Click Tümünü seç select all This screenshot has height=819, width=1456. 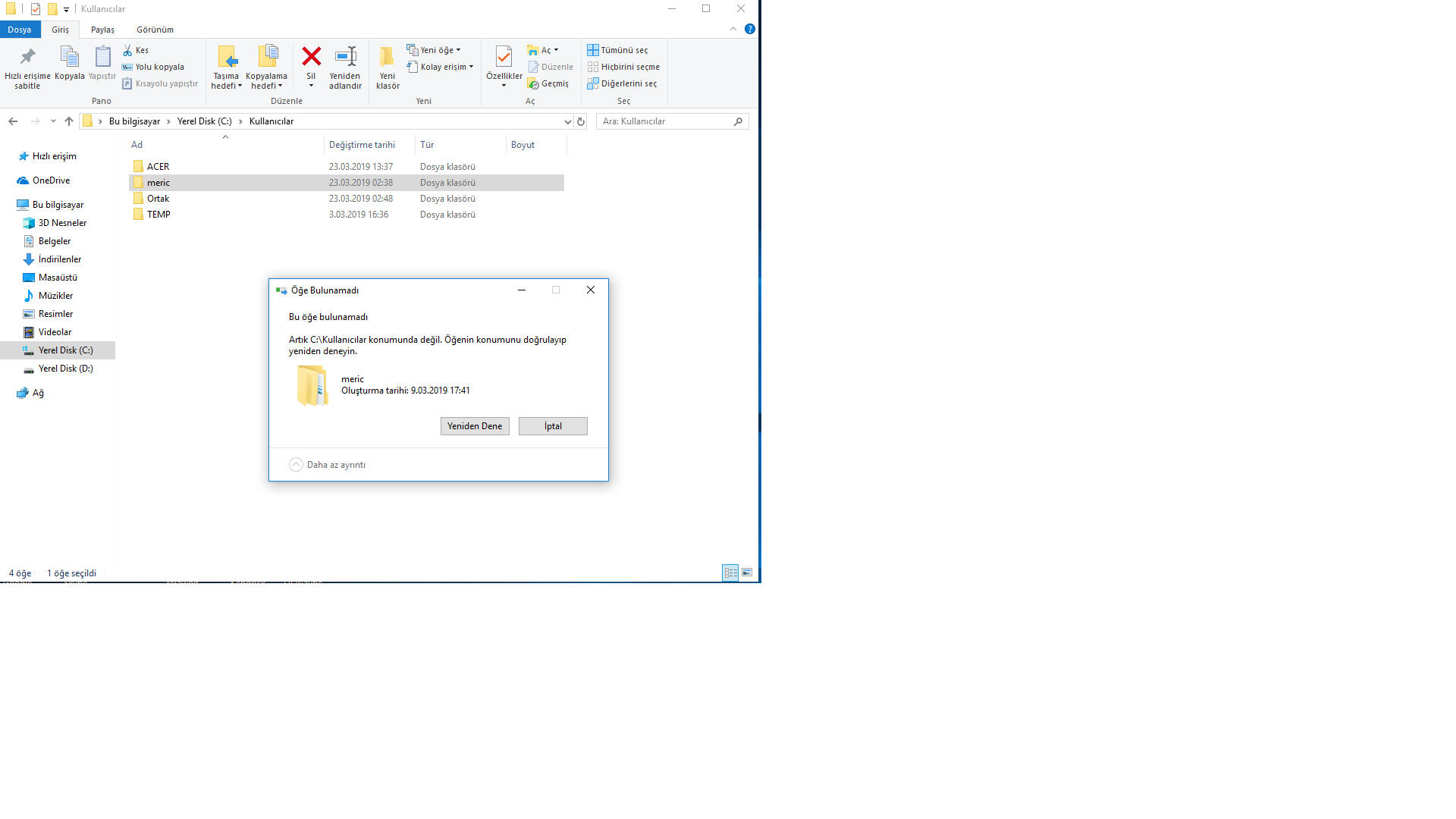click(x=617, y=50)
